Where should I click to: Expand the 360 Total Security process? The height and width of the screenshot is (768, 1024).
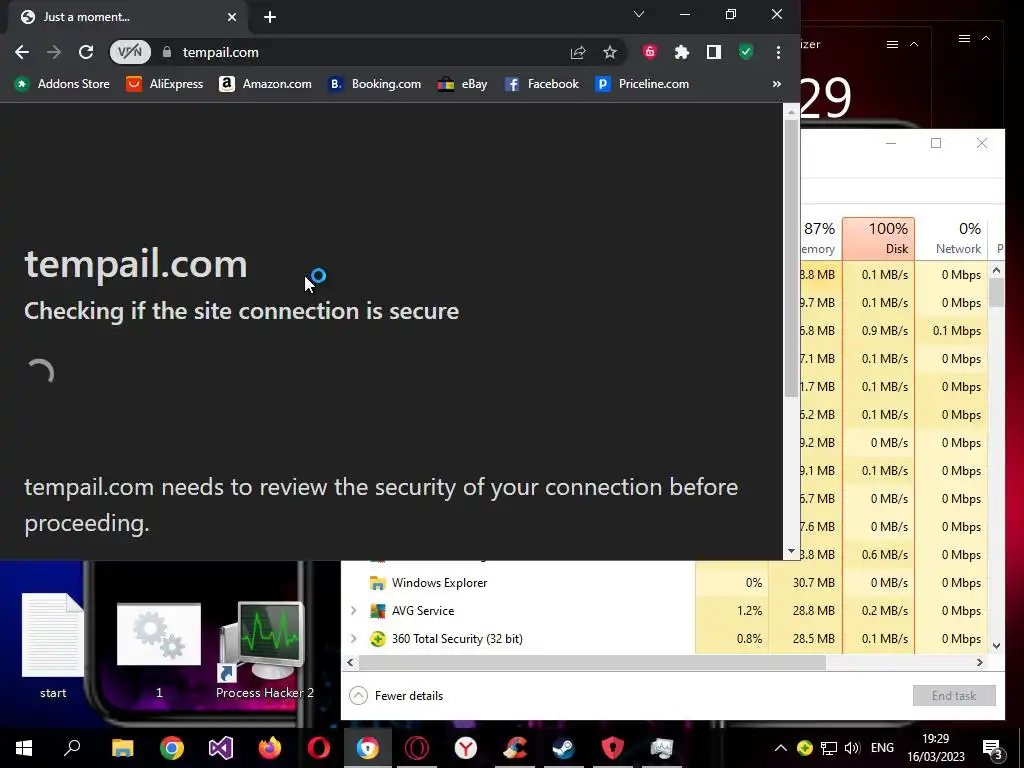[353, 639]
